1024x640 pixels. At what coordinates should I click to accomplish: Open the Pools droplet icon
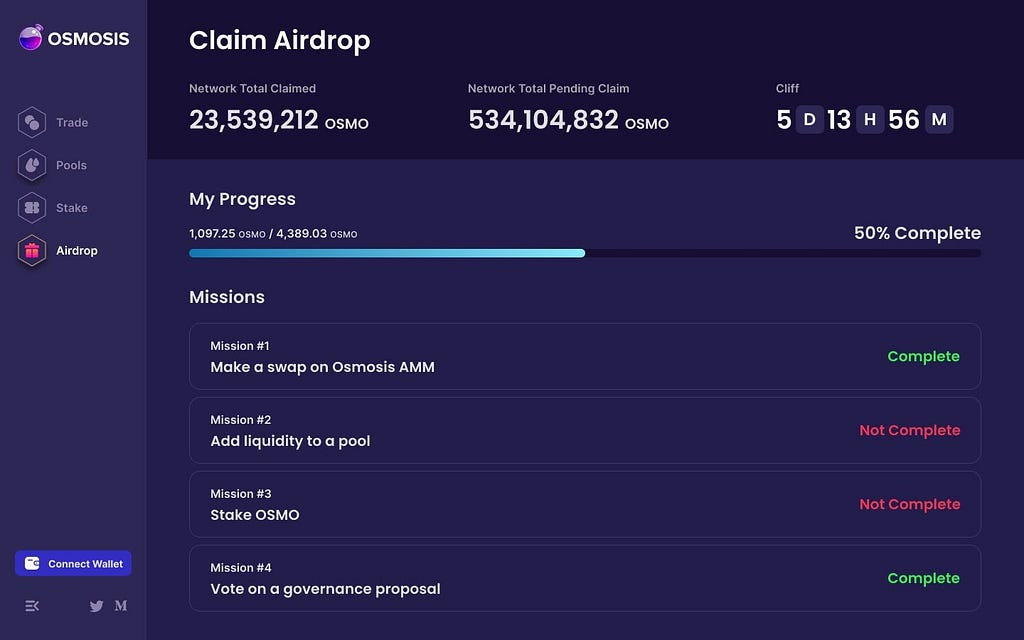(x=32, y=165)
